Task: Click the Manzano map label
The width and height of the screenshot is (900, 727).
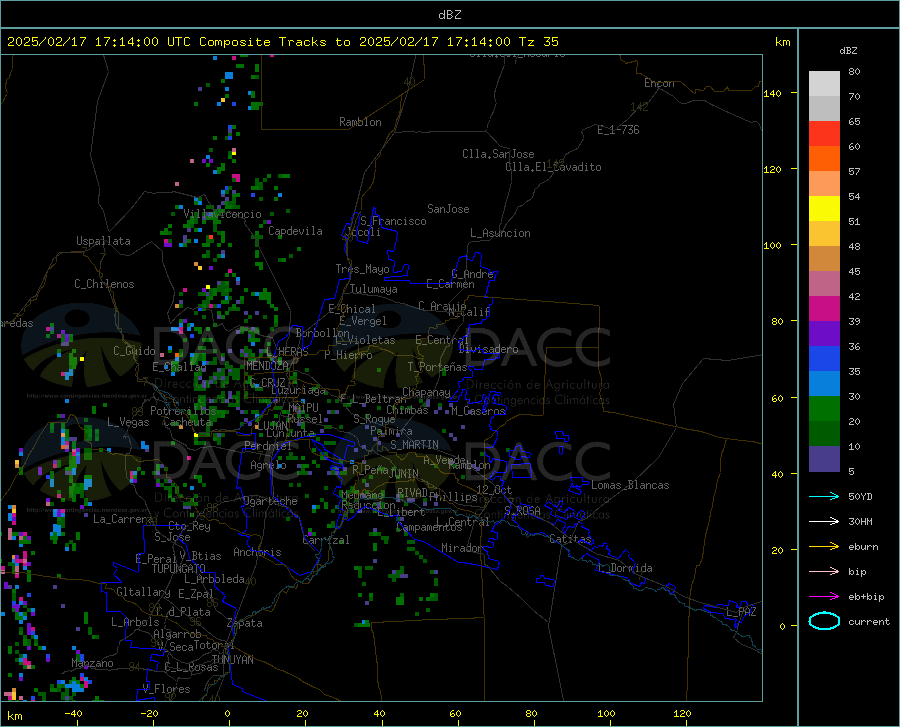Action: click(92, 663)
